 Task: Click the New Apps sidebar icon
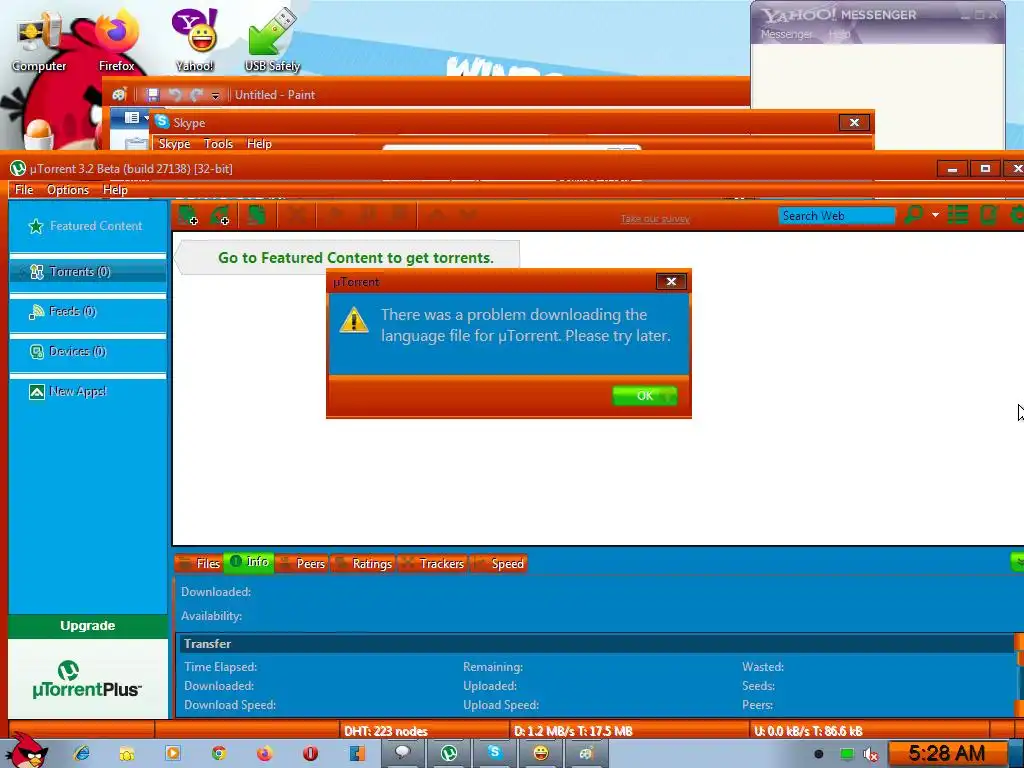pyautogui.click(x=37, y=392)
